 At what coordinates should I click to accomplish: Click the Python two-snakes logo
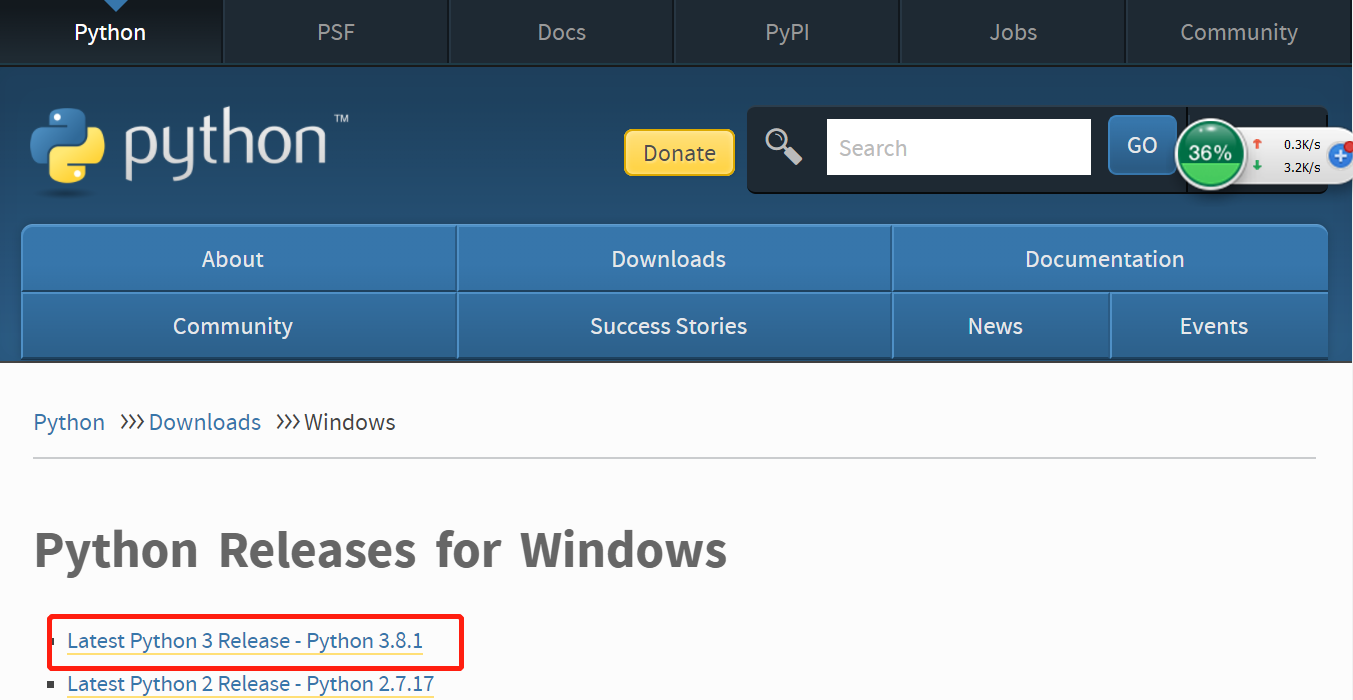click(65, 146)
